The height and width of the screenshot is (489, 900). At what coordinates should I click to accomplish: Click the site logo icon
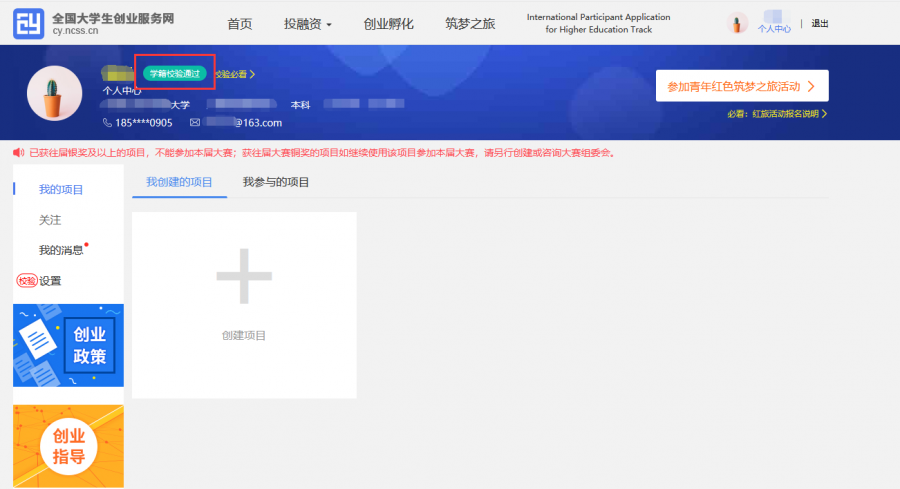tap(29, 24)
